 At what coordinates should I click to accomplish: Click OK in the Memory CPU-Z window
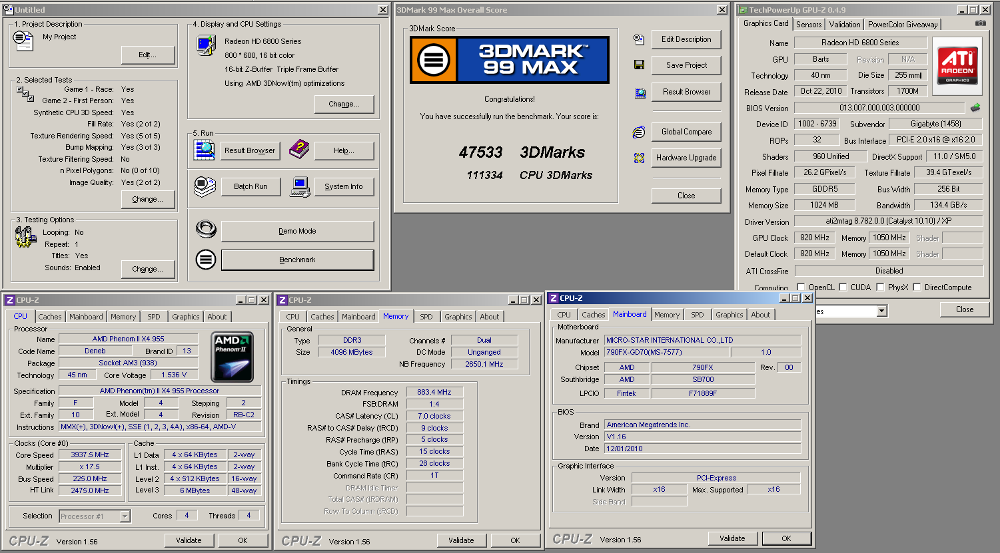tap(515, 540)
